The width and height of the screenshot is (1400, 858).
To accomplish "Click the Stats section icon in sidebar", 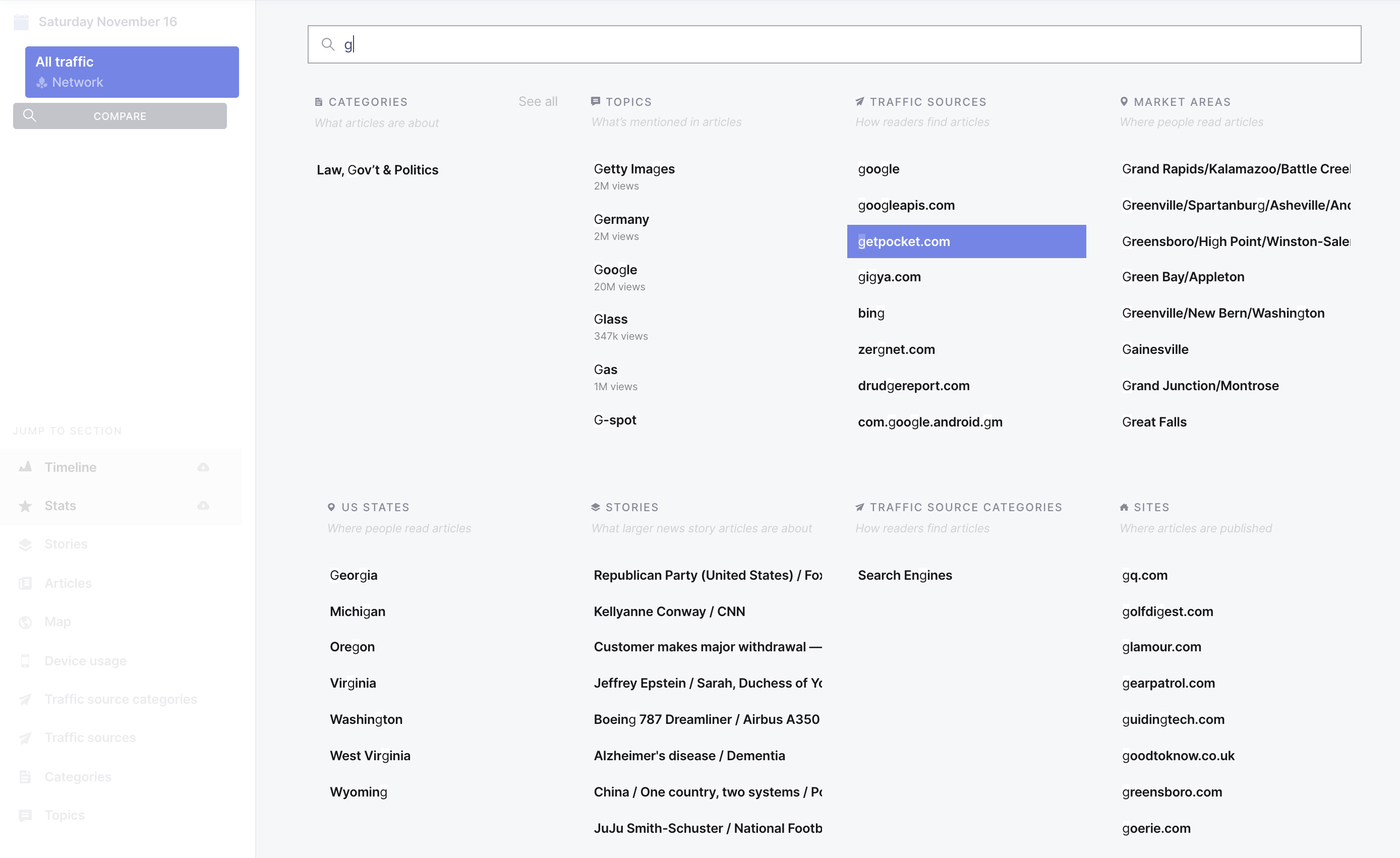I will pyautogui.click(x=26, y=505).
